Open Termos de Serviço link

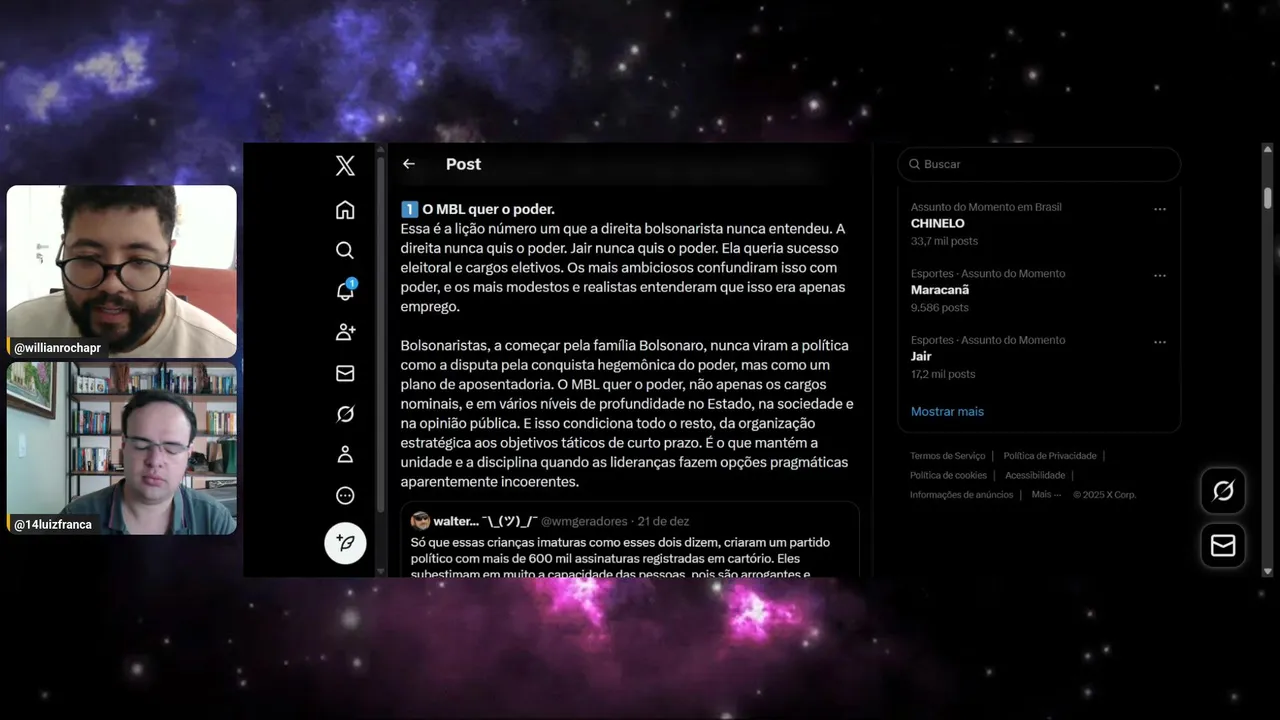[947, 456]
